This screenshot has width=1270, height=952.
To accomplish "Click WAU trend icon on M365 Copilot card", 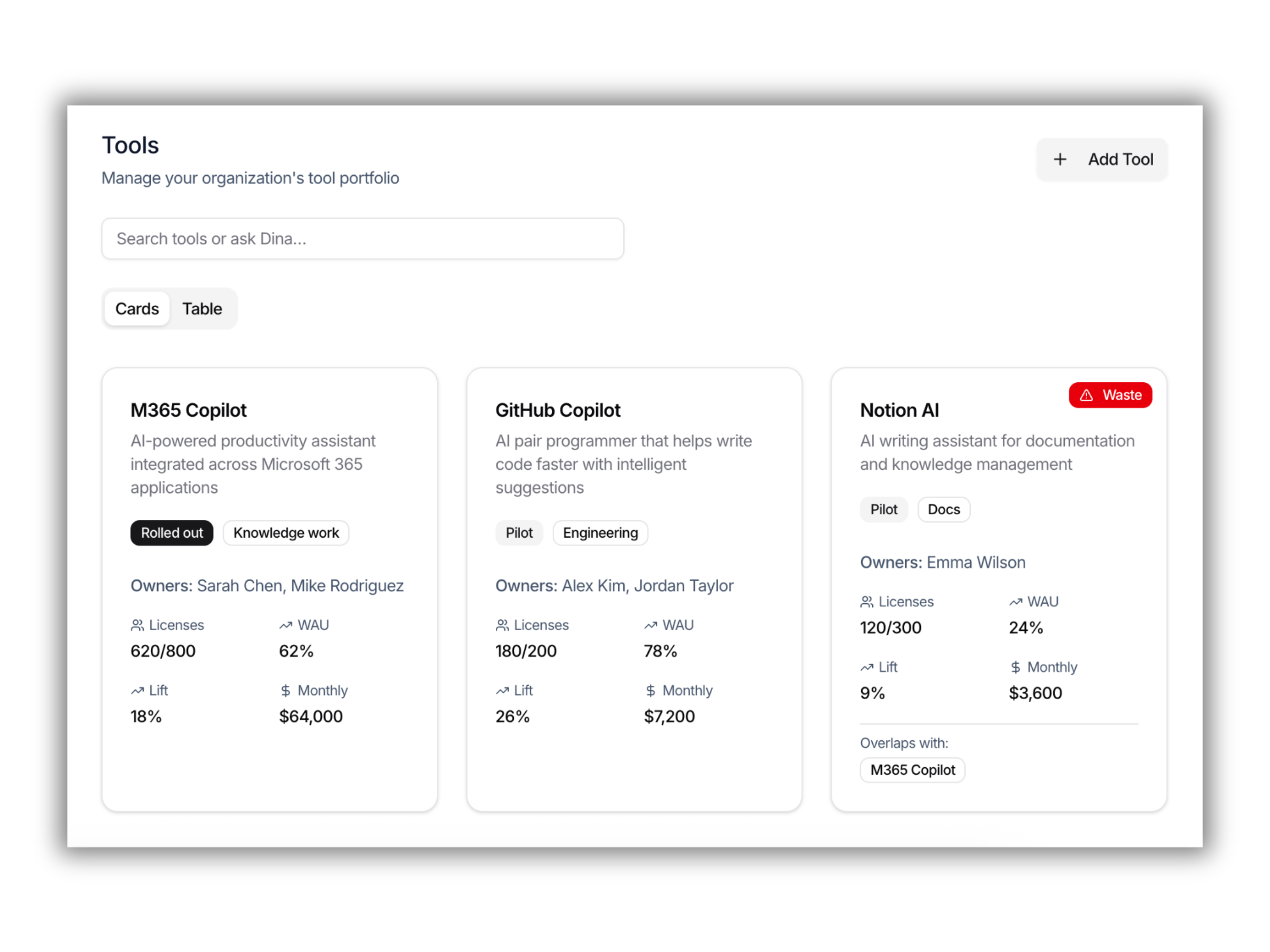I will pyautogui.click(x=286, y=625).
